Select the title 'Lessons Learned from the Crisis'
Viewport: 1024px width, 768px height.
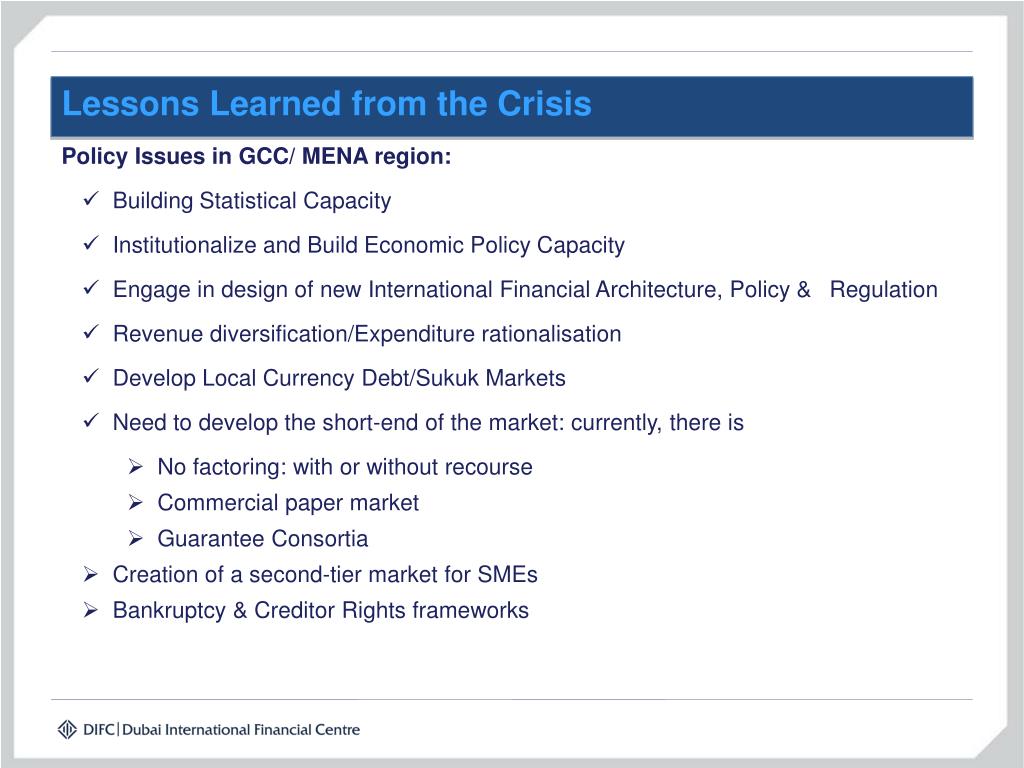point(327,104)
